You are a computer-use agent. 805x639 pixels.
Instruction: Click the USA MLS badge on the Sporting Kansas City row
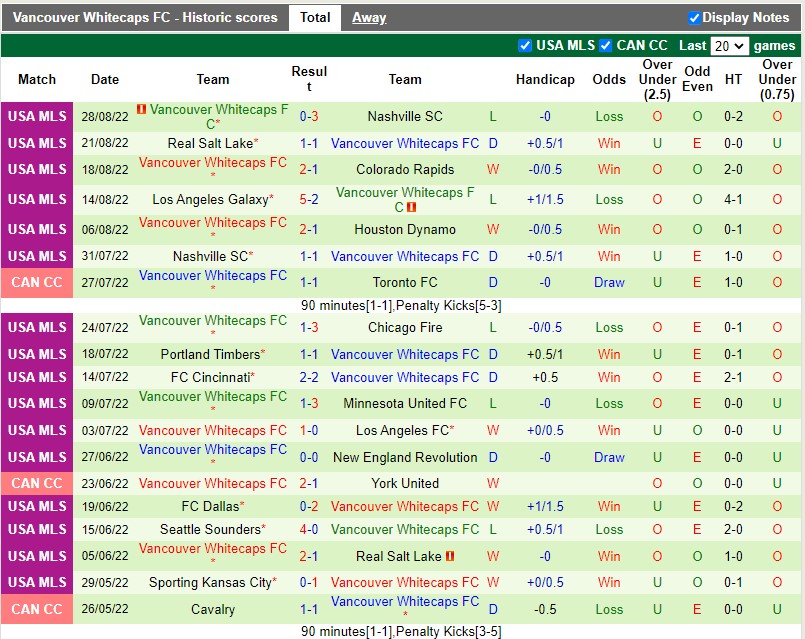coord(36,582)
